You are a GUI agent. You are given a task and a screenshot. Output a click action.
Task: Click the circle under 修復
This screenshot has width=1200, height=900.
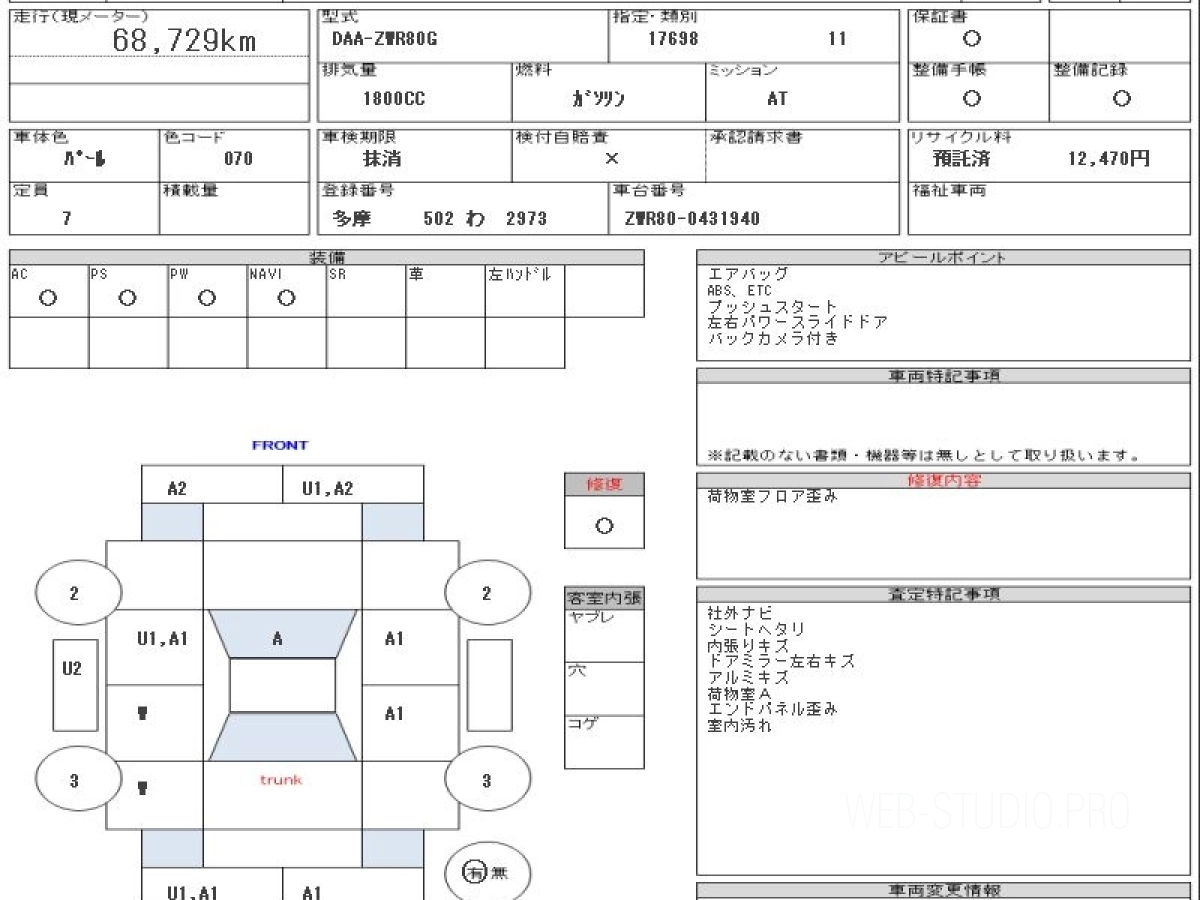coord(604,526)
